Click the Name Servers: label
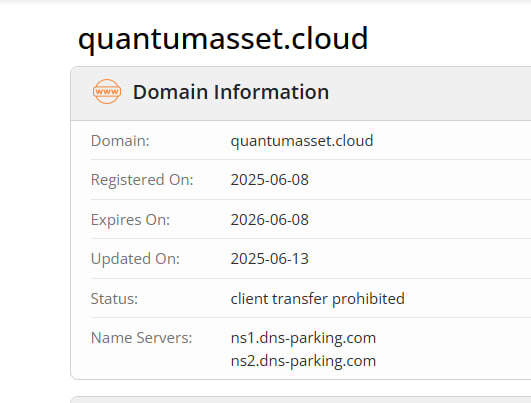 click(x=141, y=338)
